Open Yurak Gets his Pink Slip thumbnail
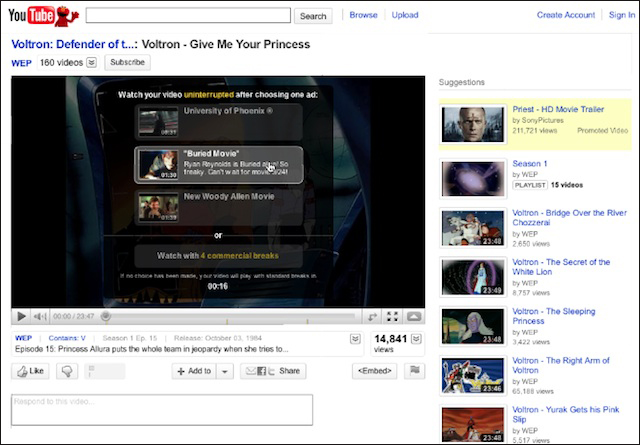Viewport: 640px width, 445px height. tap(473, 424)
